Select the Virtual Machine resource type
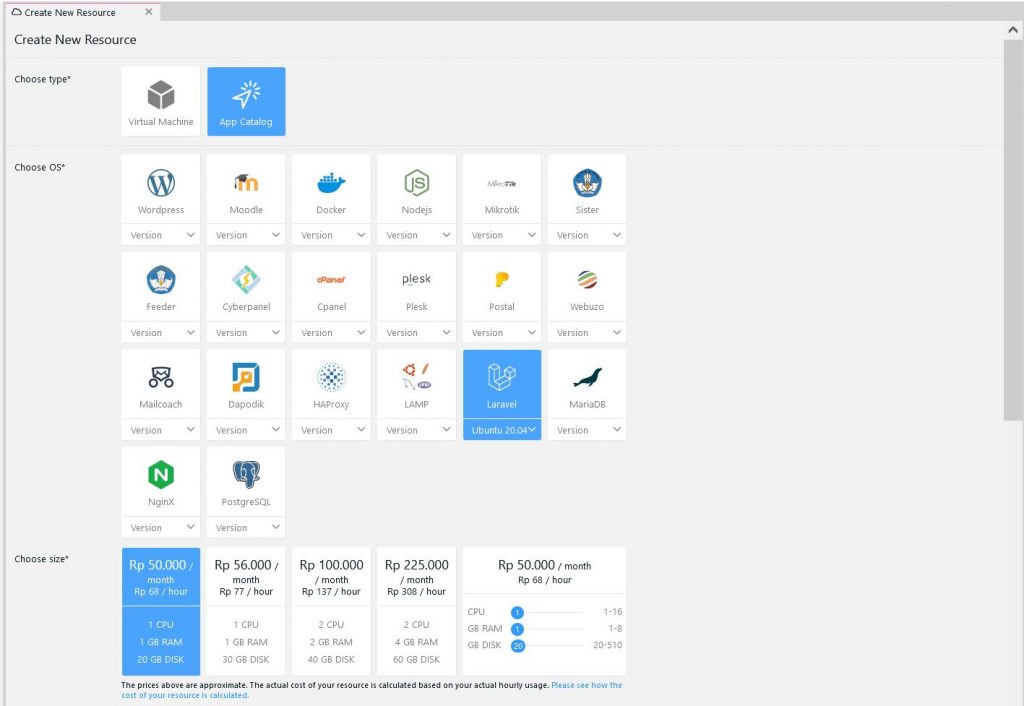Viewport: 1024px width, 706px height. (x=160, y=100)
